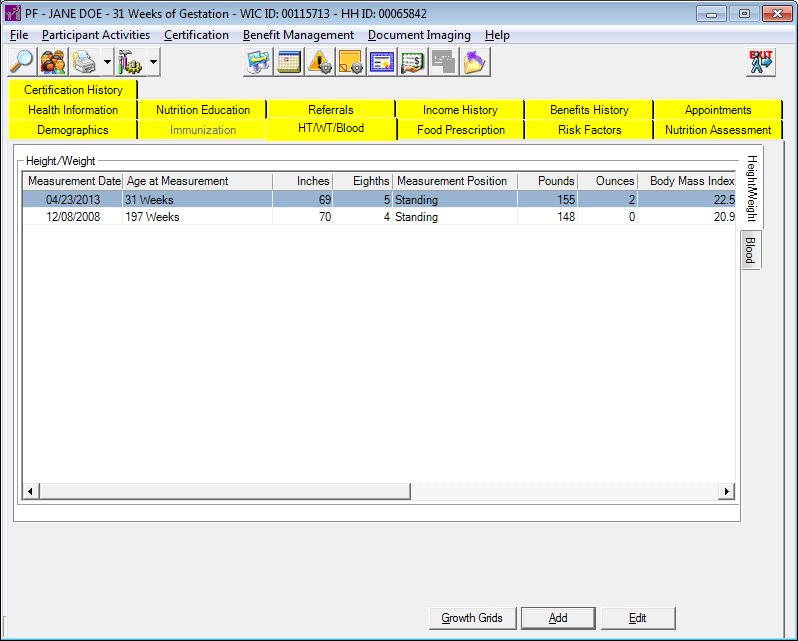
Task: Click the sticky note with gear icon
Action: click(x=351, y=62)
